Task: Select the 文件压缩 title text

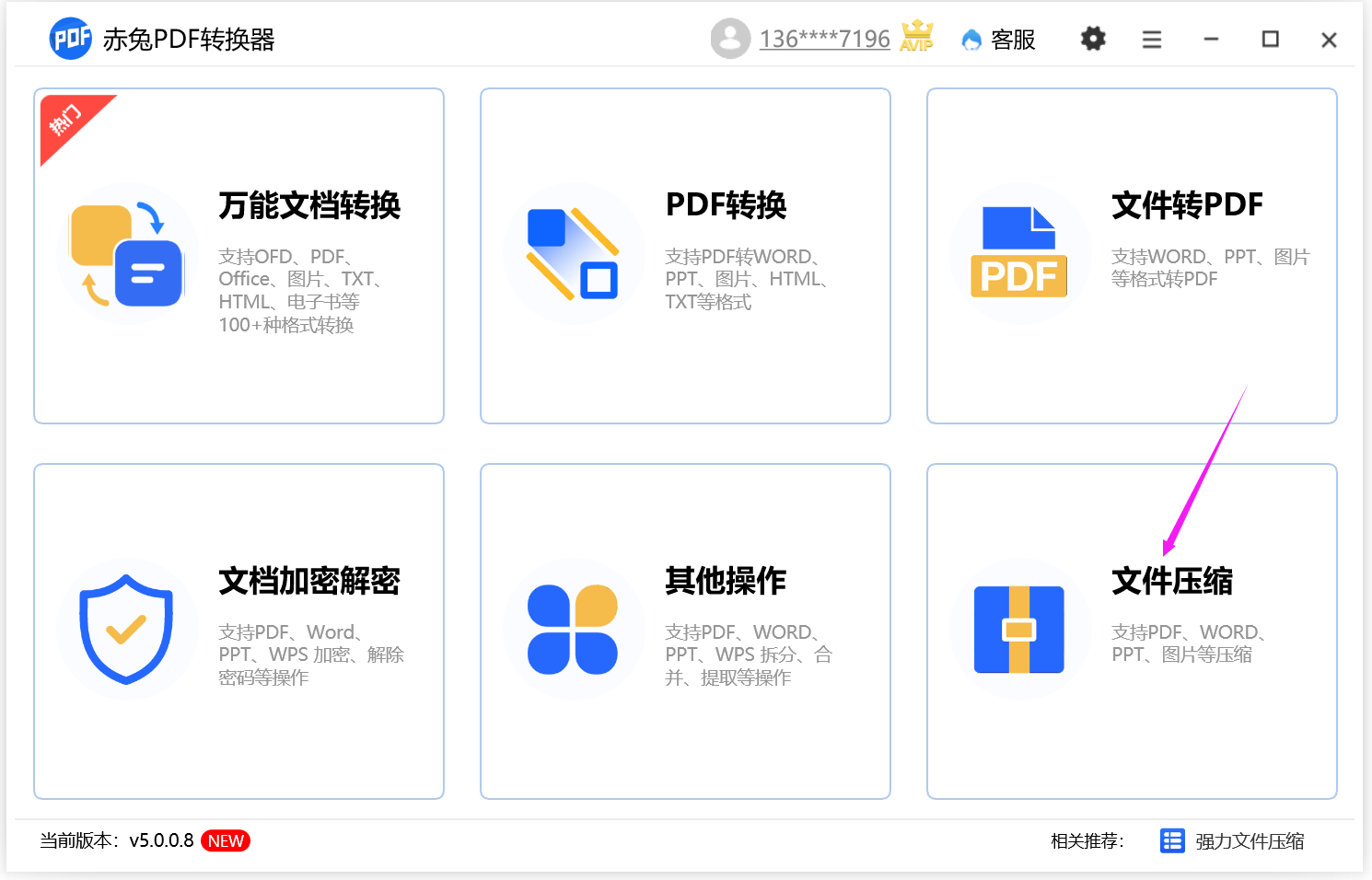Action: pos(1172,580)
